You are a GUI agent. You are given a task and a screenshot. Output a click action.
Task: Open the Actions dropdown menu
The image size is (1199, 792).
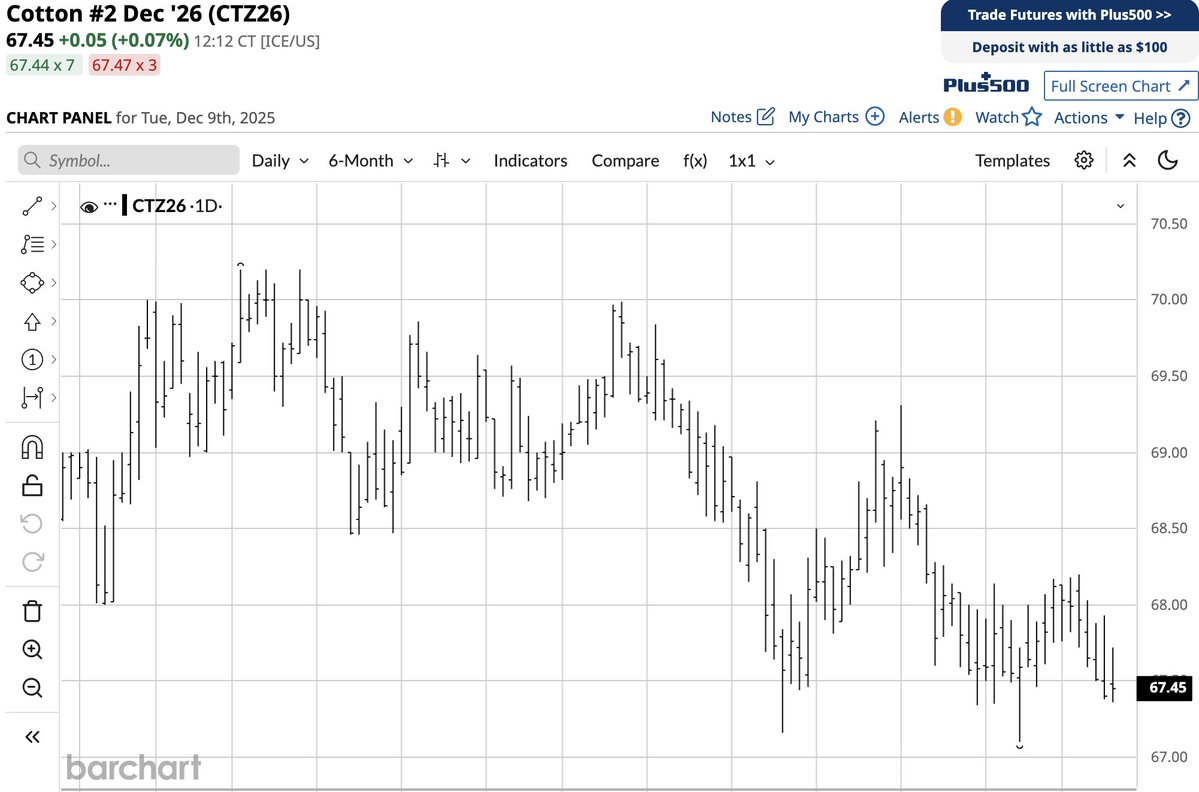coord(1089,118)
